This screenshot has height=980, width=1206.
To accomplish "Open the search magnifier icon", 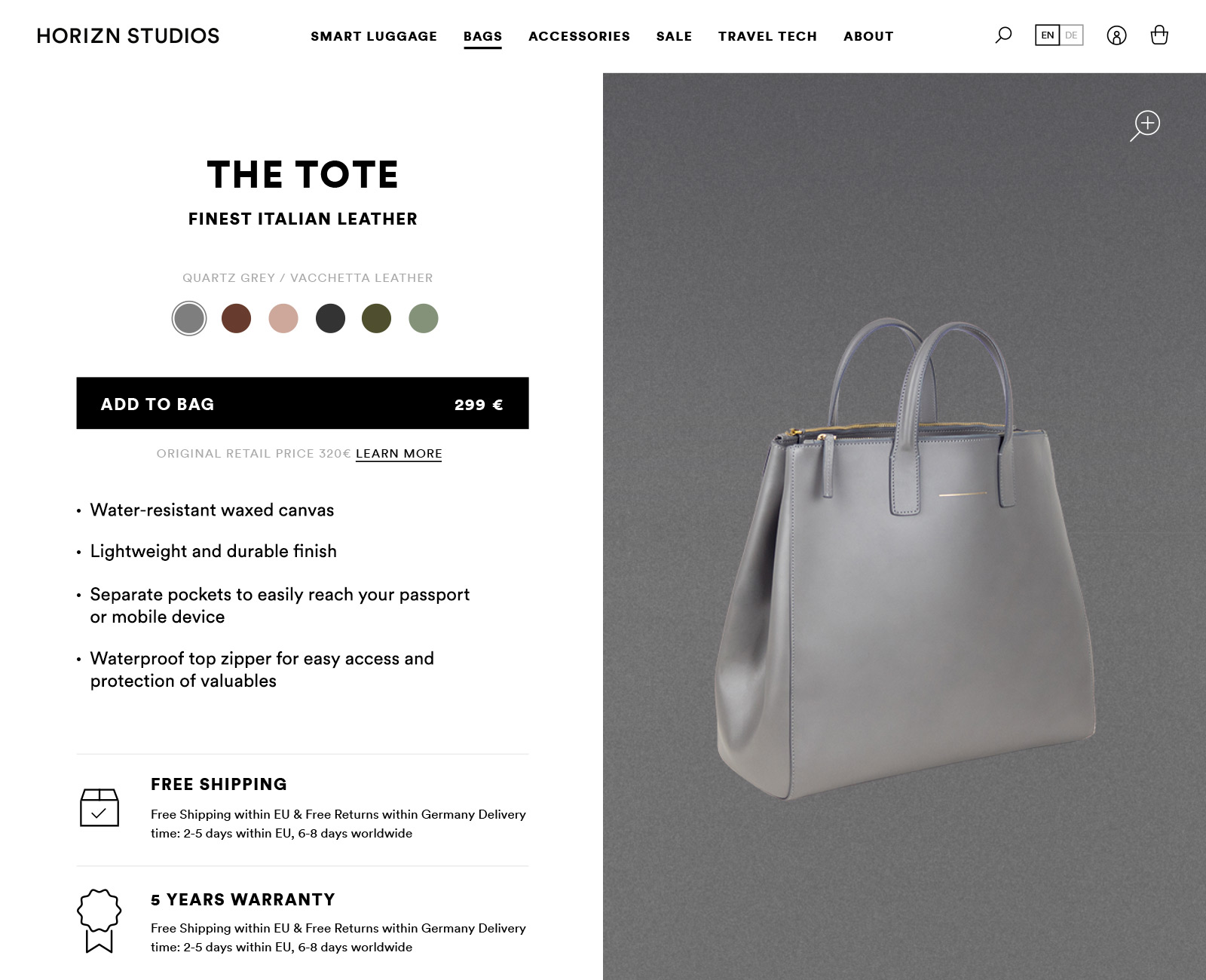I will (x=1003, y=35).
